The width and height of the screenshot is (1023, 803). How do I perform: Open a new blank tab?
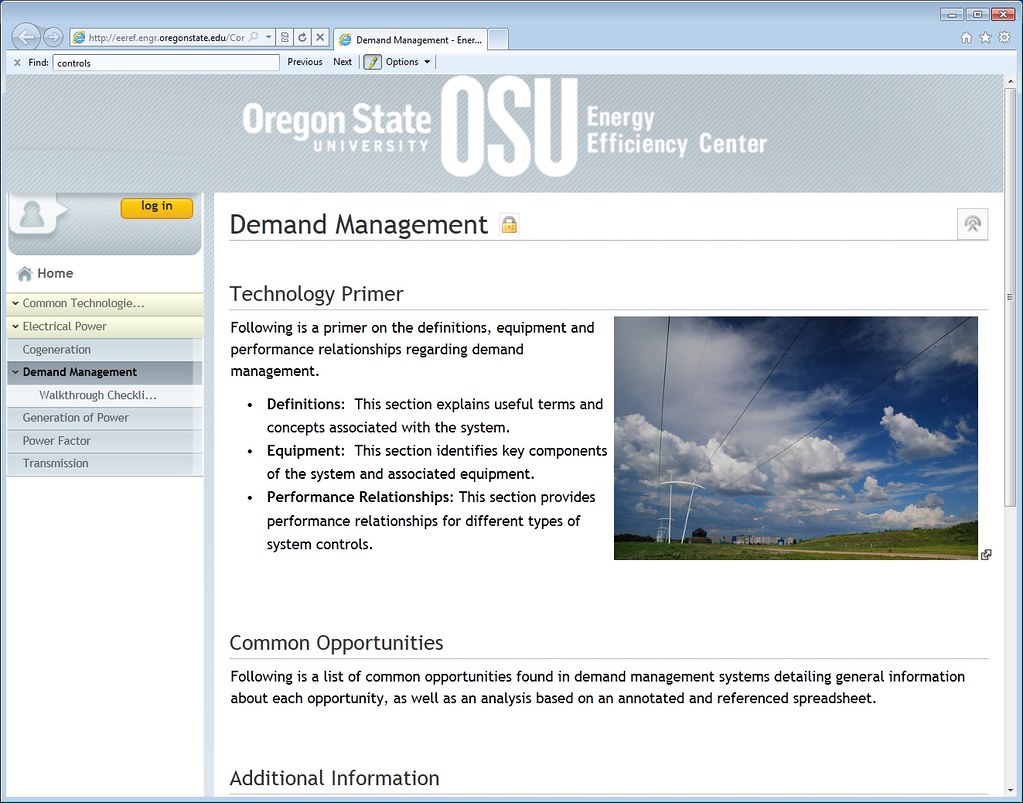[498, 39]
